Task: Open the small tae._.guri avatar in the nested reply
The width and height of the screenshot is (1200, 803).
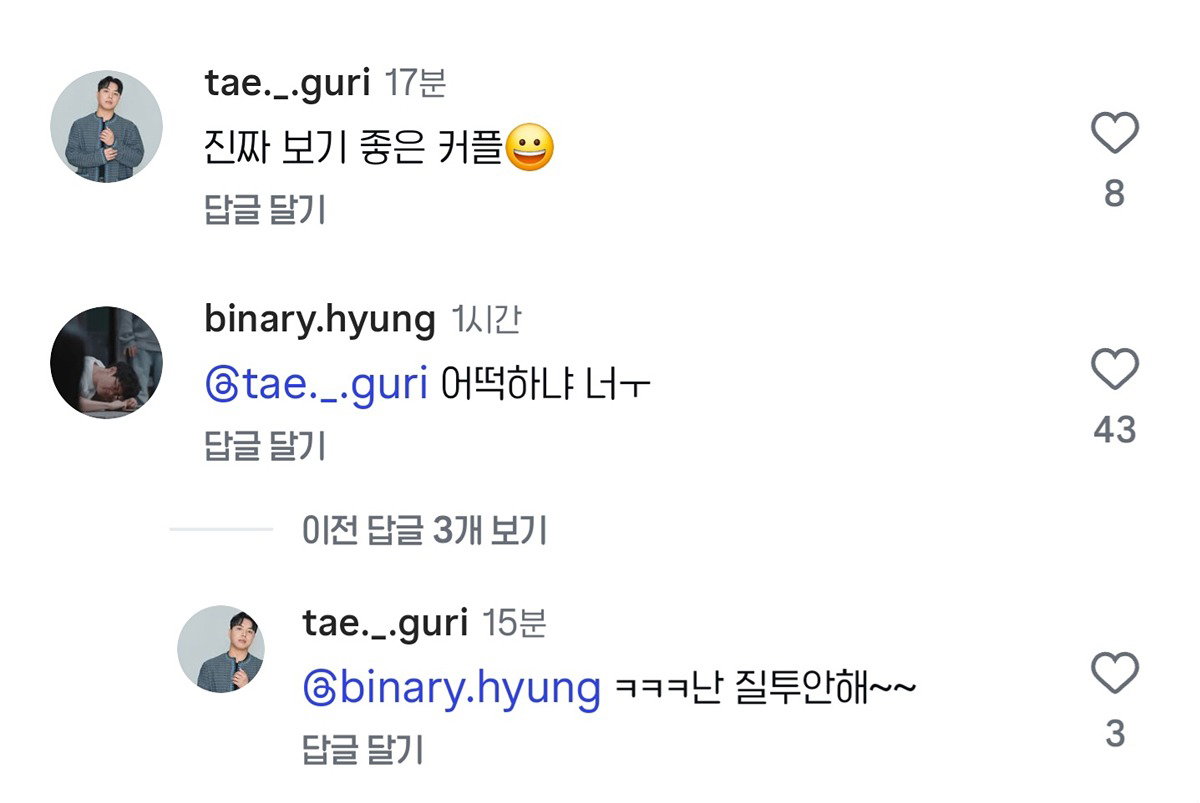Action: point(221,648)
